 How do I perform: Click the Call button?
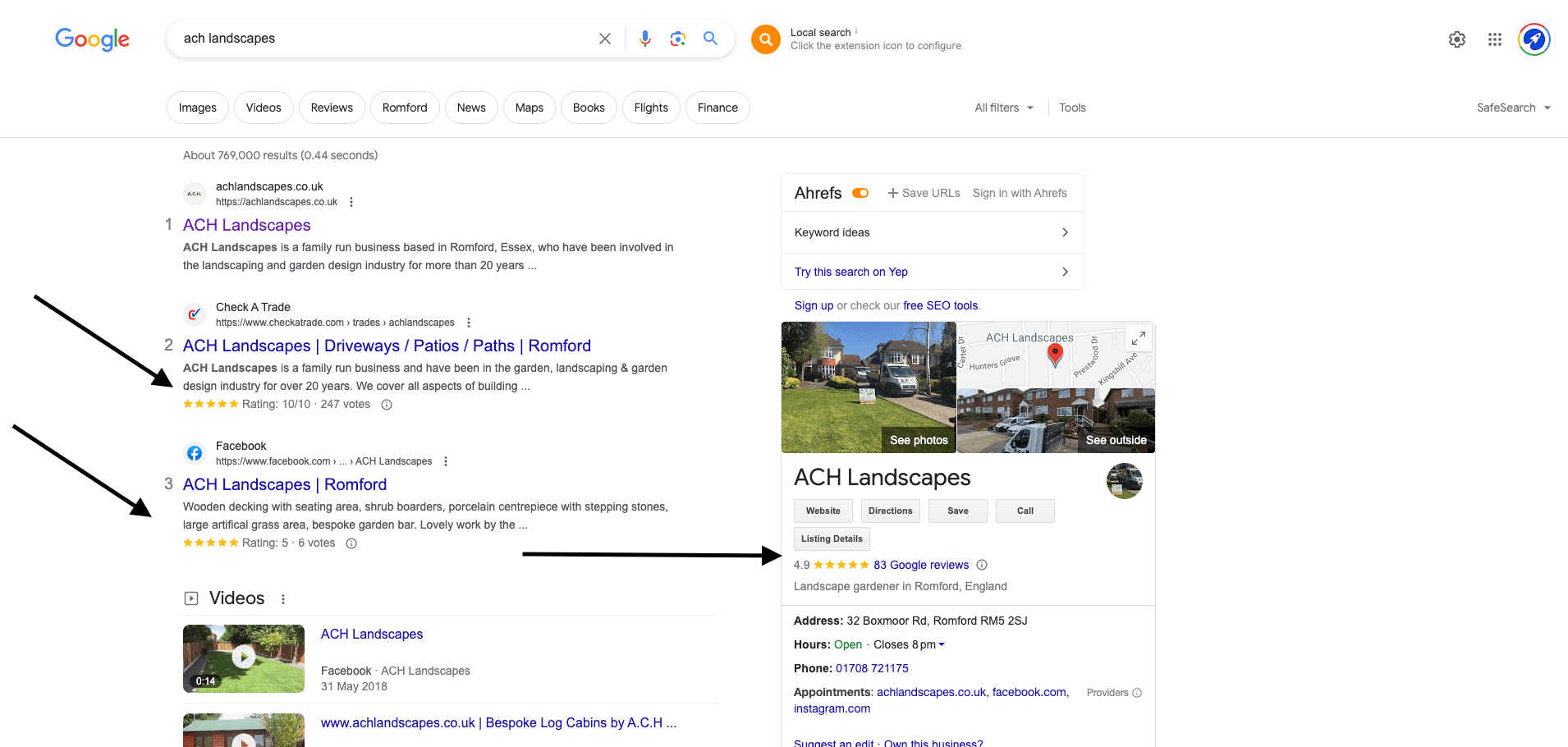(1025, 511)
